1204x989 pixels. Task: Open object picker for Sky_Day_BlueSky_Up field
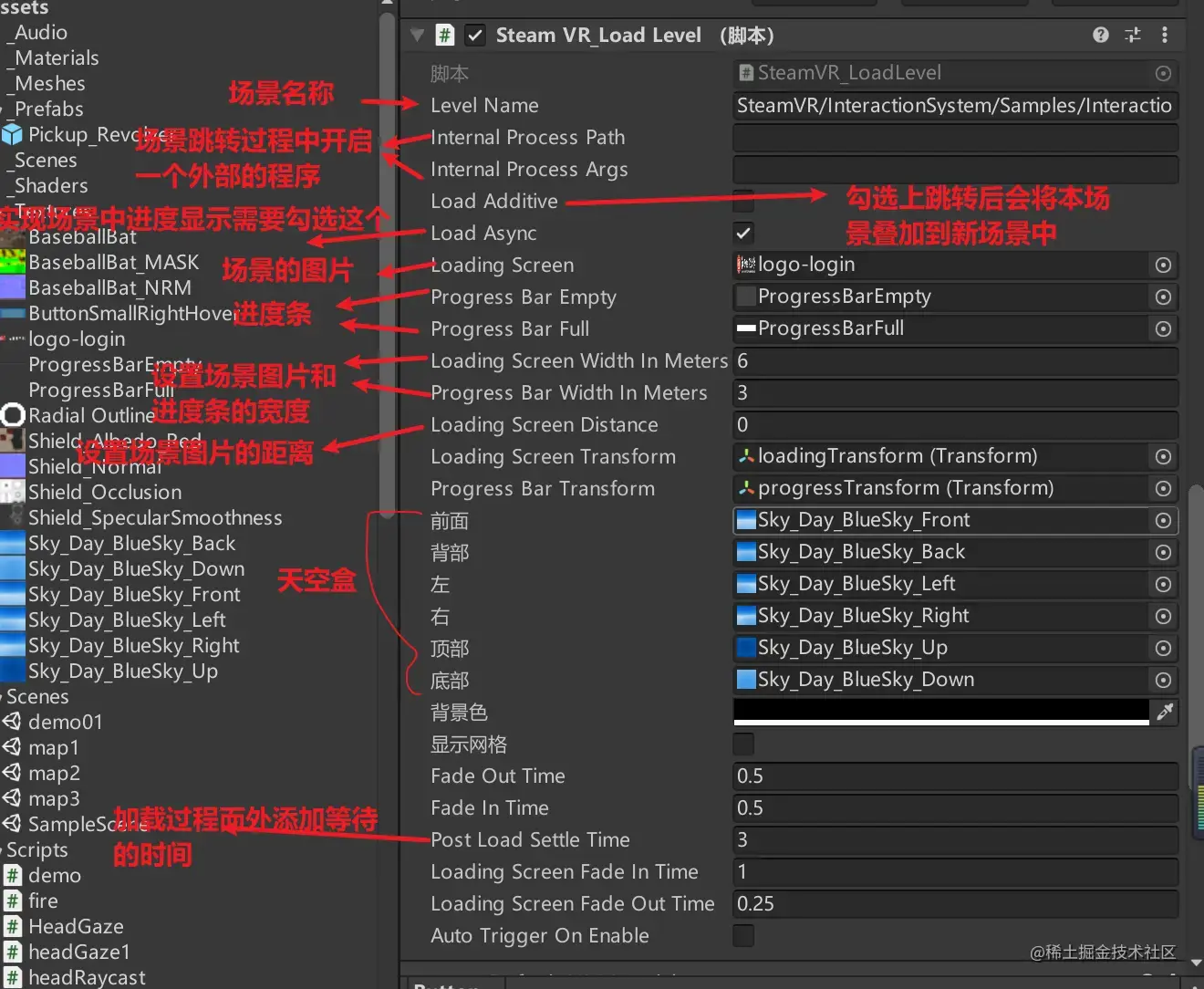click(1163, 648)
